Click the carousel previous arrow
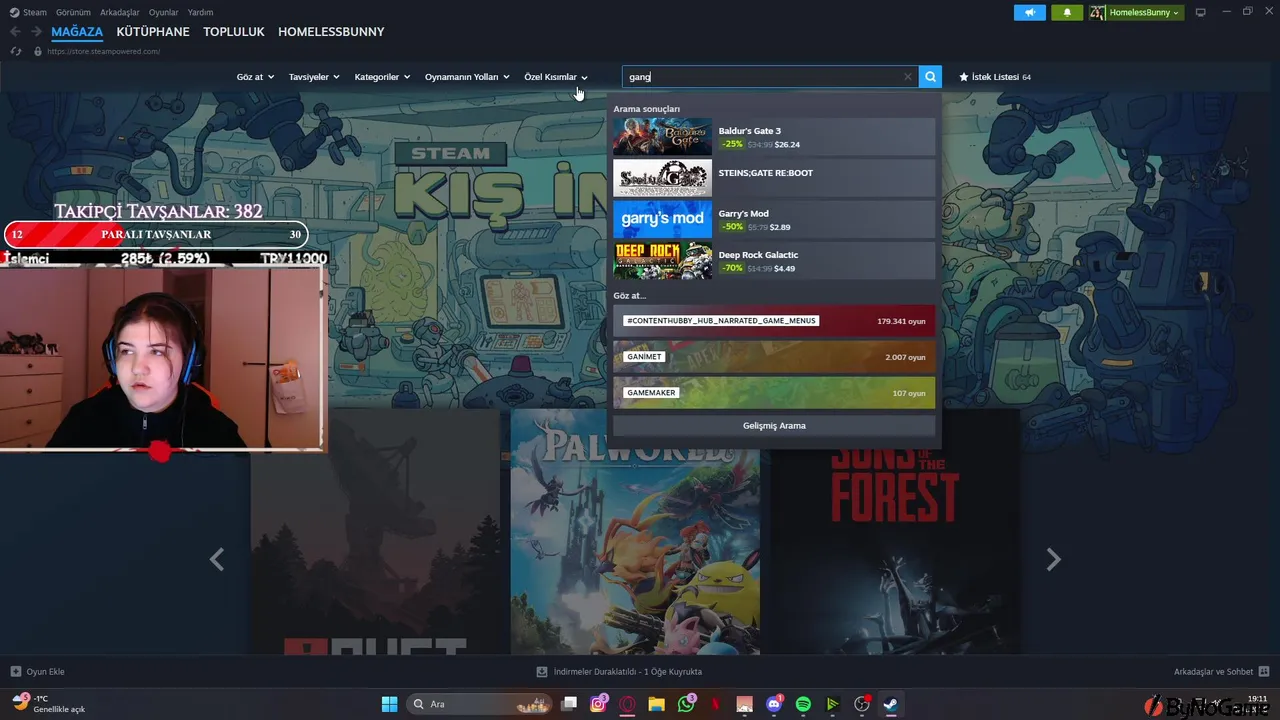The width and height of the screenshot is (1280, 720). point(217,560)
